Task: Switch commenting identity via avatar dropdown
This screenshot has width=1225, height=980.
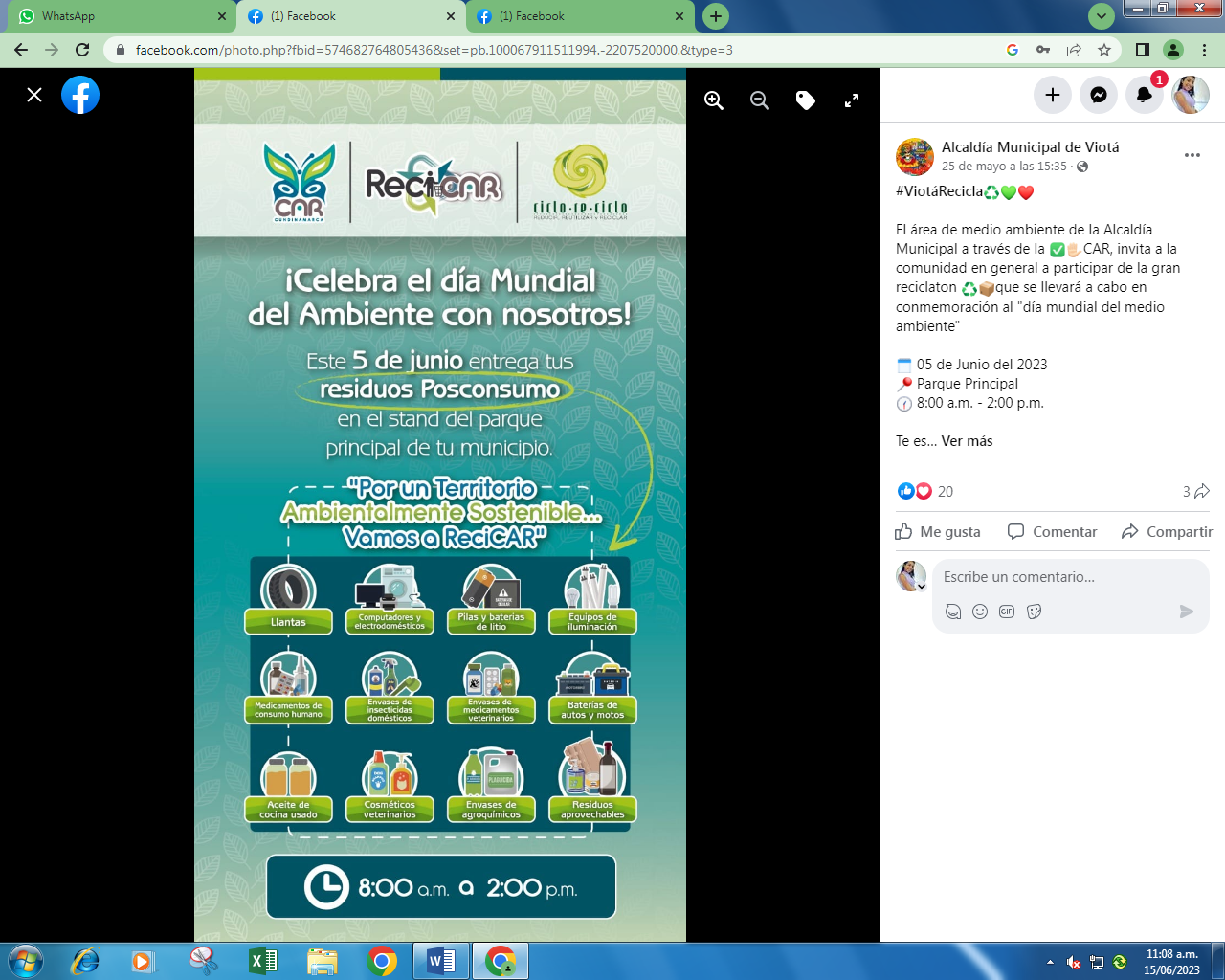Action: click(x=911, y=576)
